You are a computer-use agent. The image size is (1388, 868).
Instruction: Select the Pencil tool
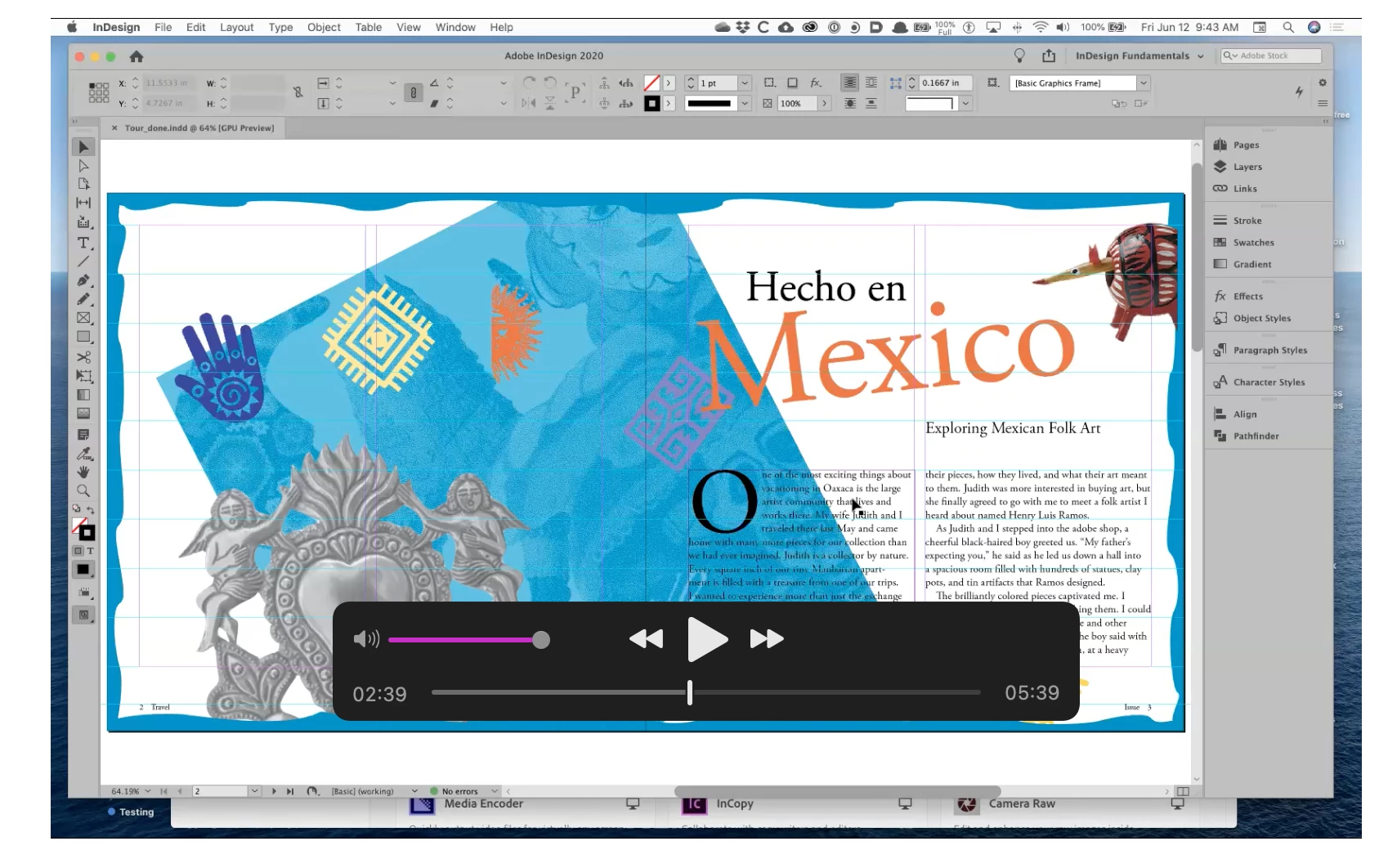83,299
